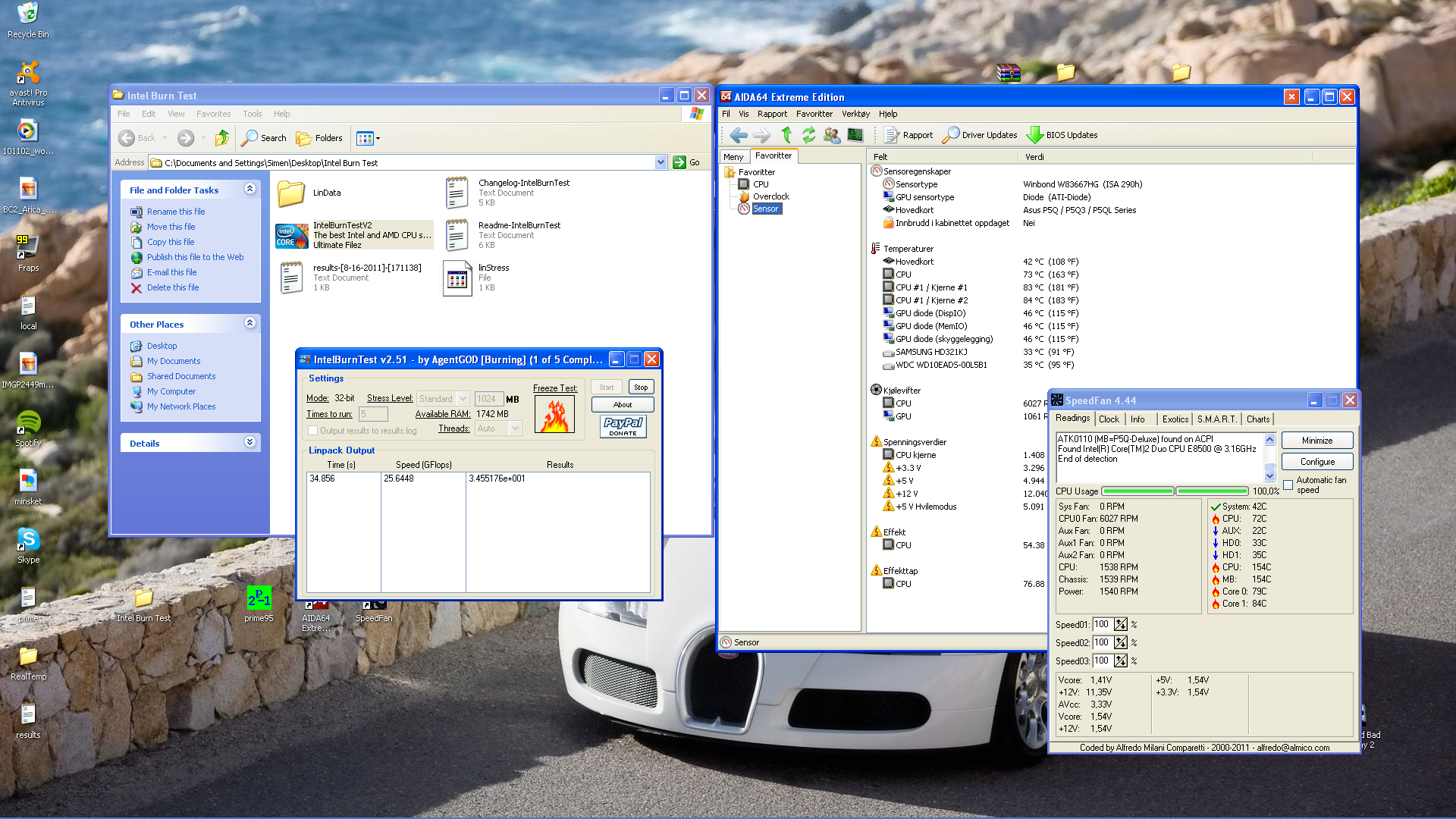The height and width of the screenshot is (819, 1456).
Task: Collapse Other Places panel
Action: (x=249, y=323)
